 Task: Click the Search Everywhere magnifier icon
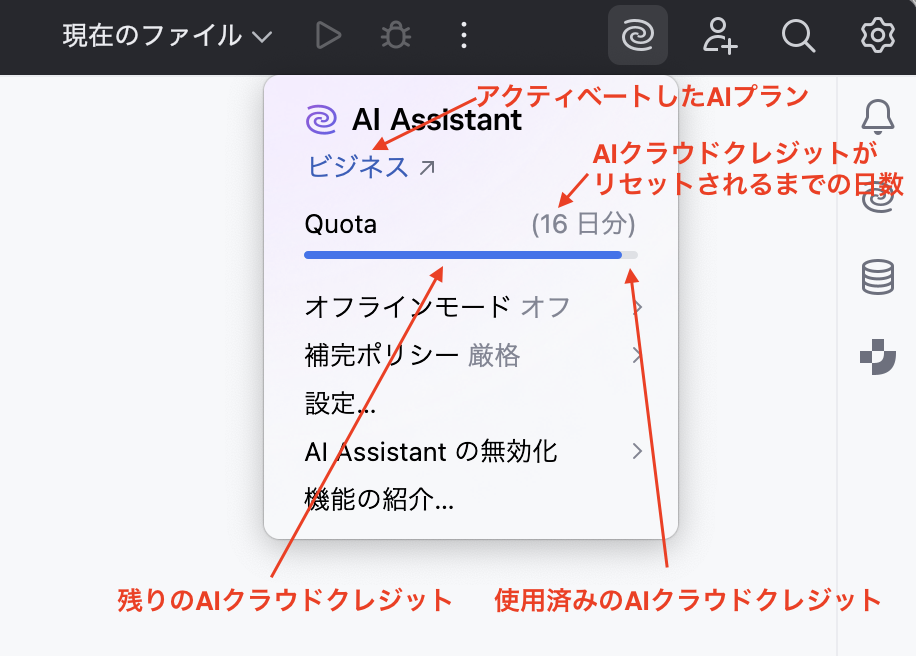coord(798,36)
